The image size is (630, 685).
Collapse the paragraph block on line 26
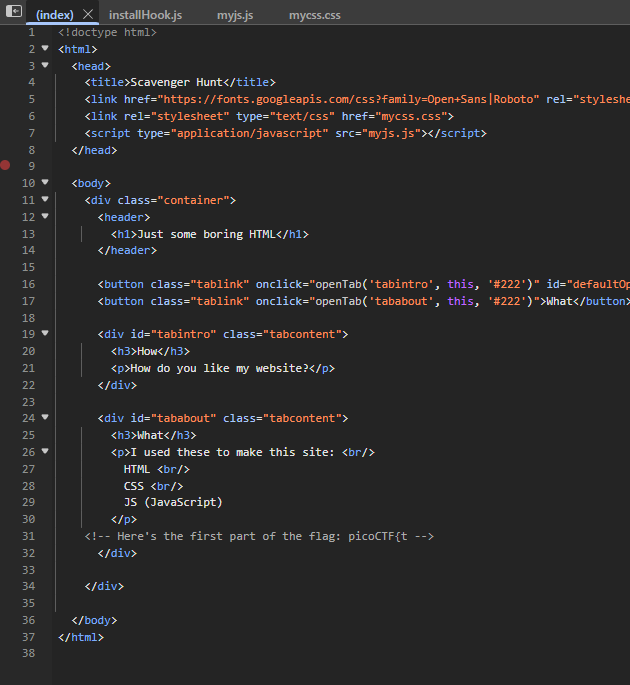click(45, 451)
